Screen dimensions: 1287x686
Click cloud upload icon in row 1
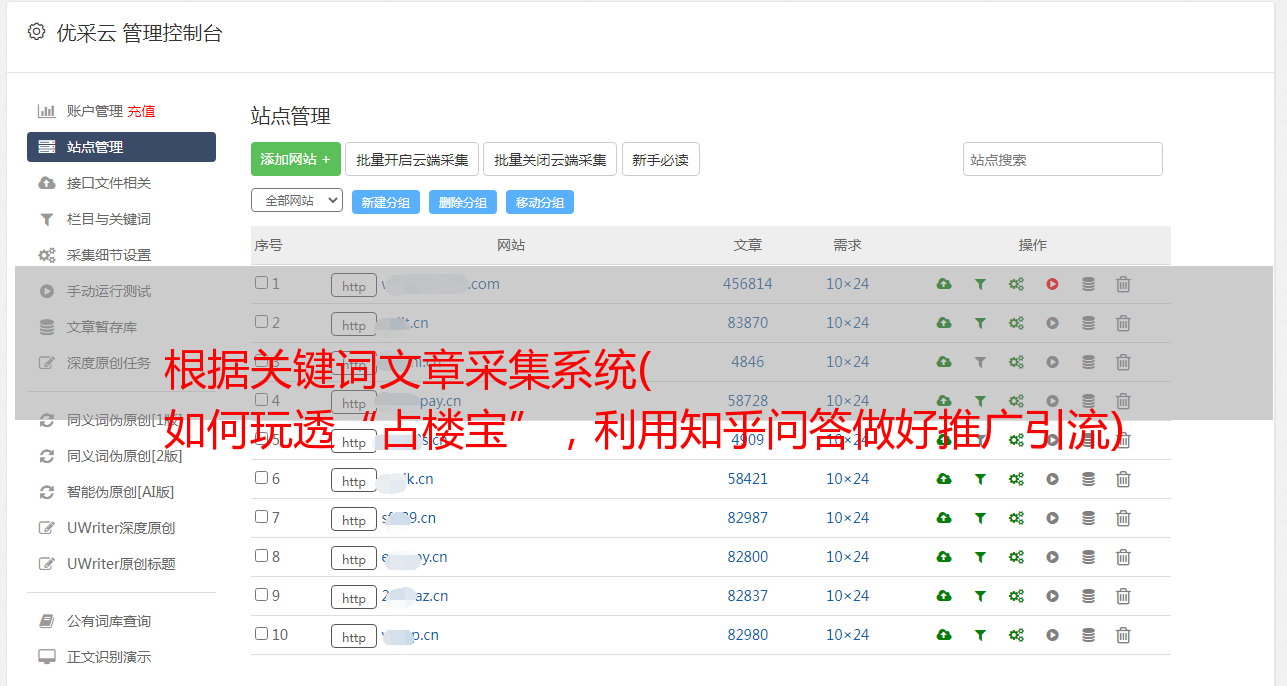click(943, 284)
